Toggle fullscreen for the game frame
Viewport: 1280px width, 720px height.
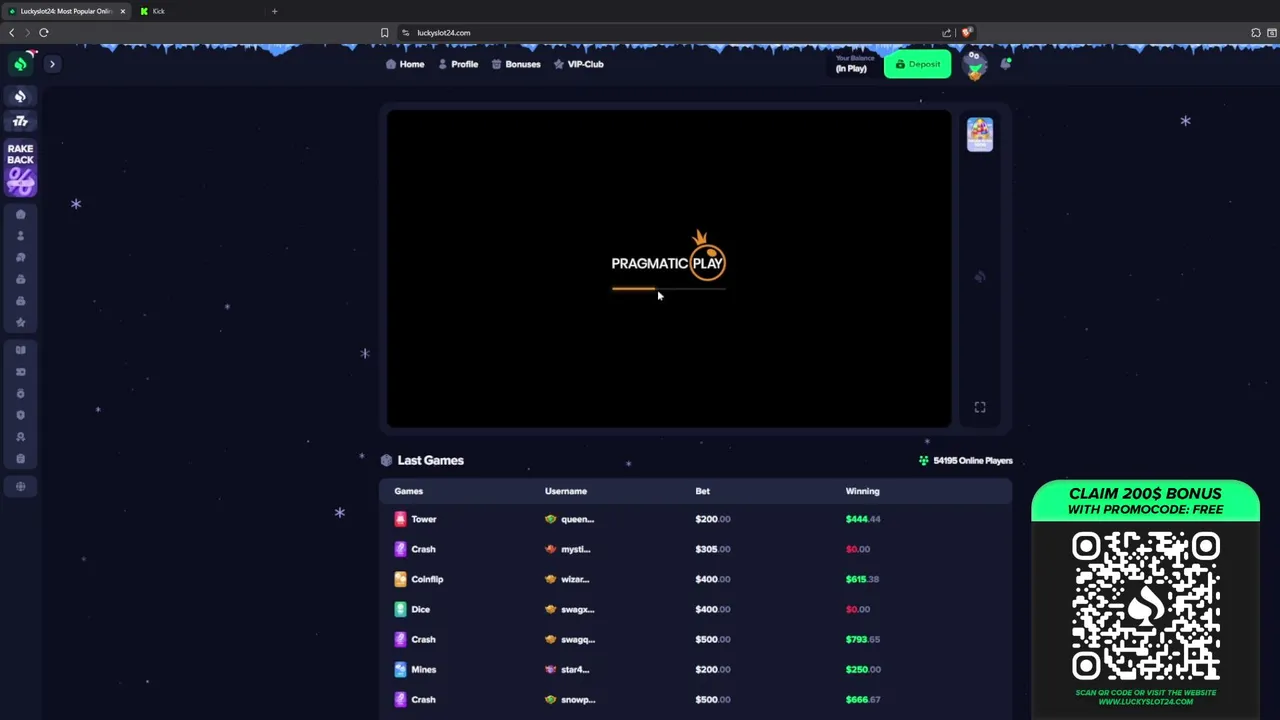point(980,407)
